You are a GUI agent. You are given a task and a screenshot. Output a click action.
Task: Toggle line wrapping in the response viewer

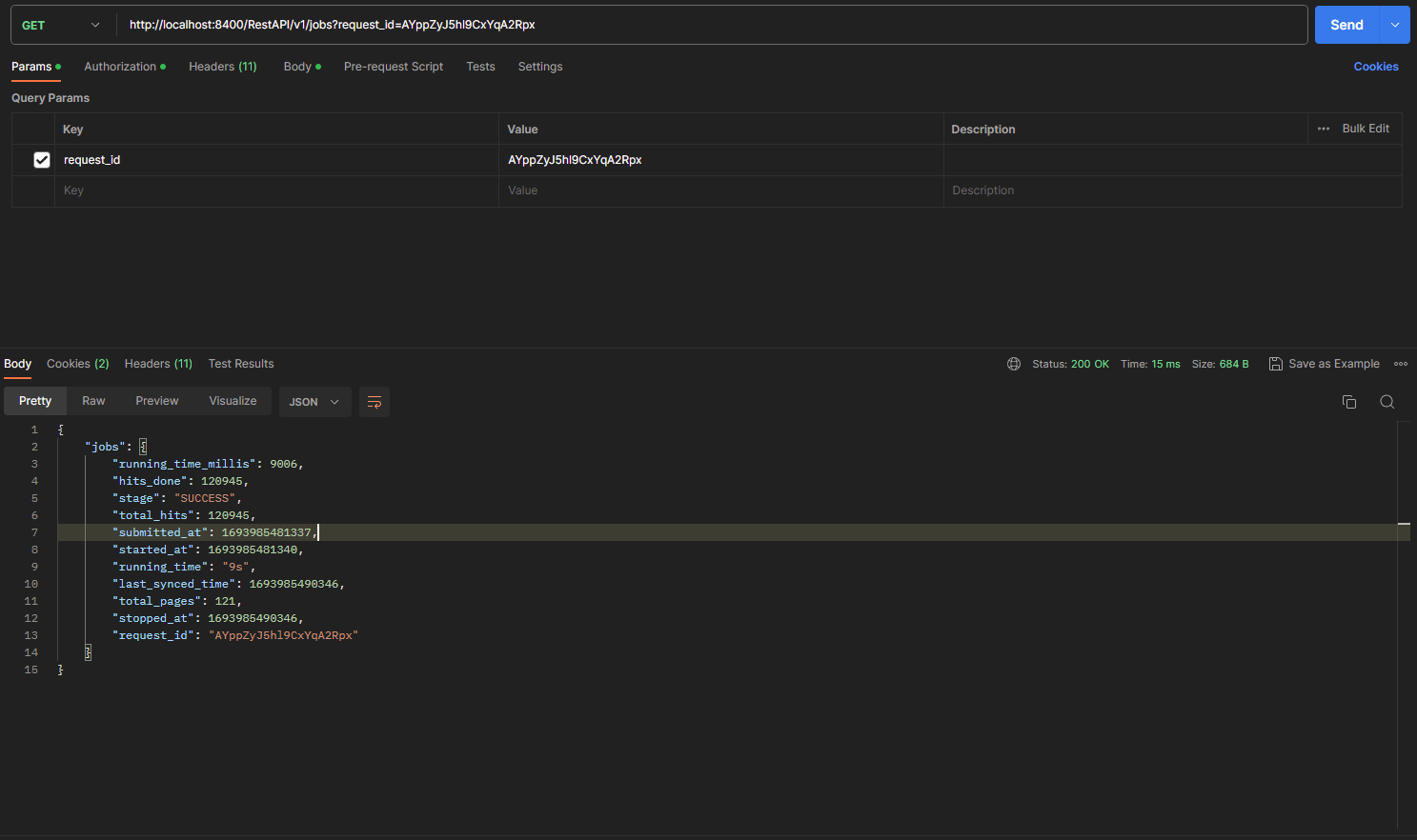tap(374, 401)
